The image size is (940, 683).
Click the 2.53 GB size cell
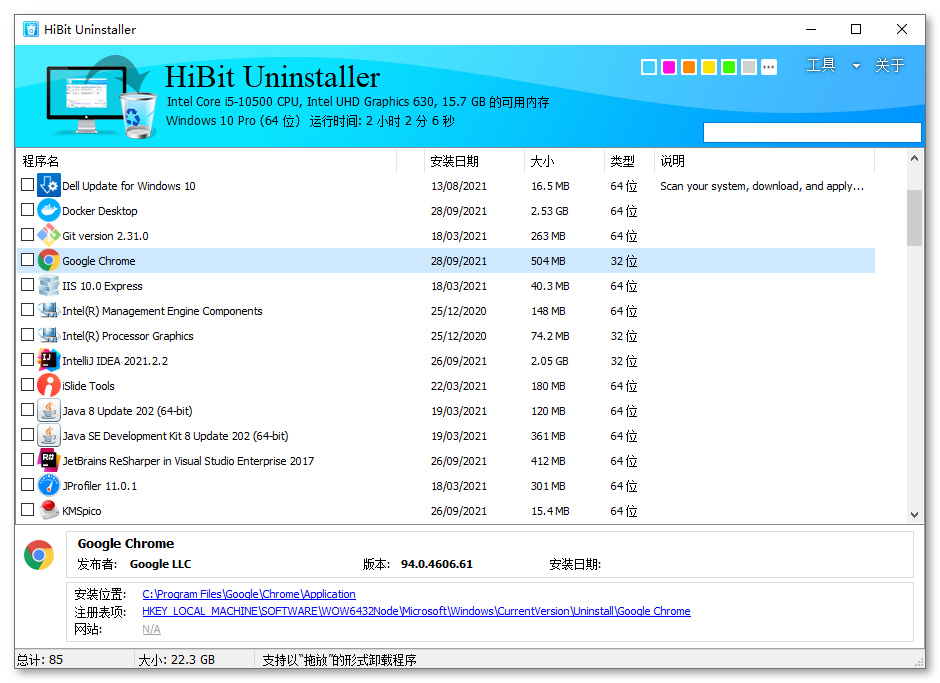(549, 210)
